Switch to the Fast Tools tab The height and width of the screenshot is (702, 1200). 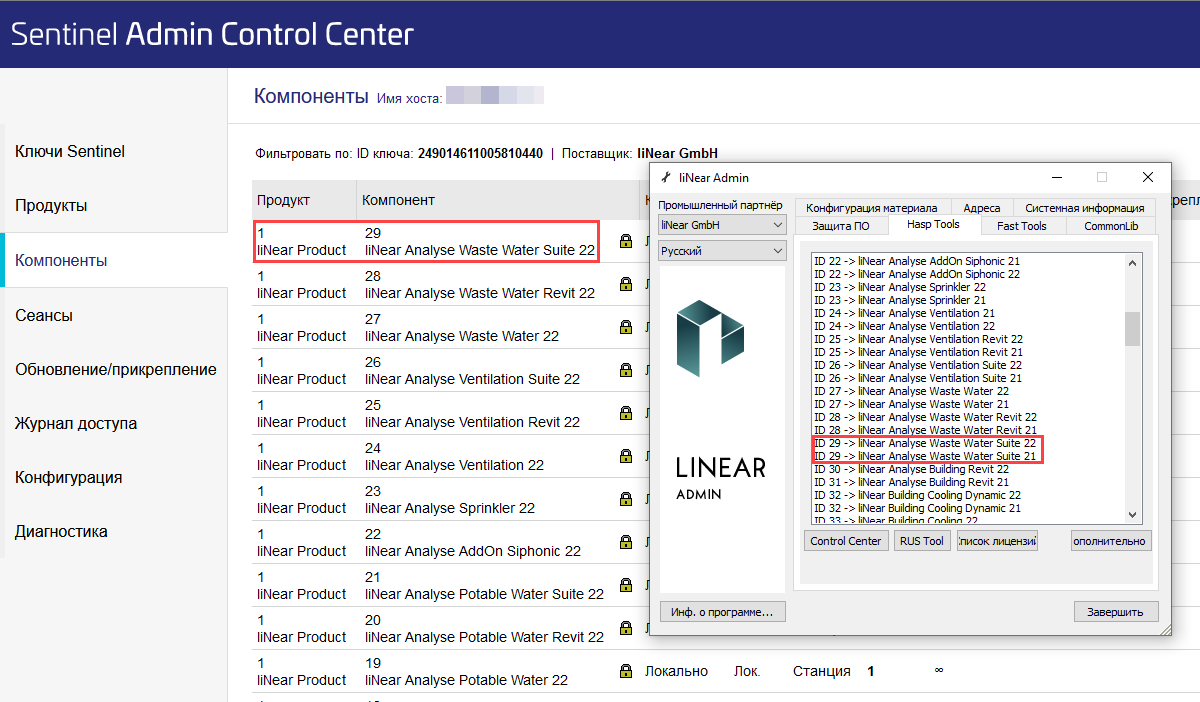coord(1021,226)
